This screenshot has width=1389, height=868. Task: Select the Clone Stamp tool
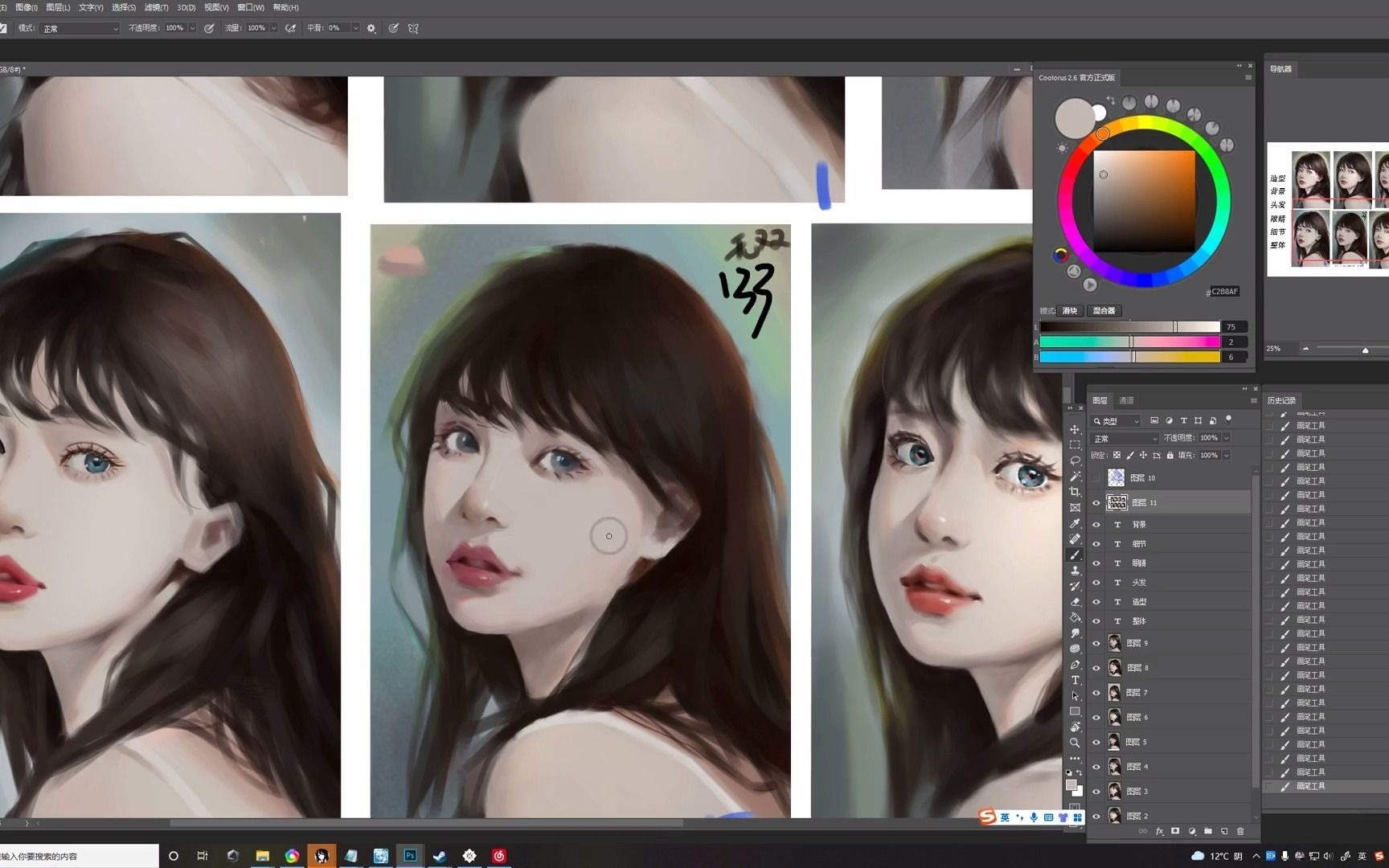[1075, 571]
